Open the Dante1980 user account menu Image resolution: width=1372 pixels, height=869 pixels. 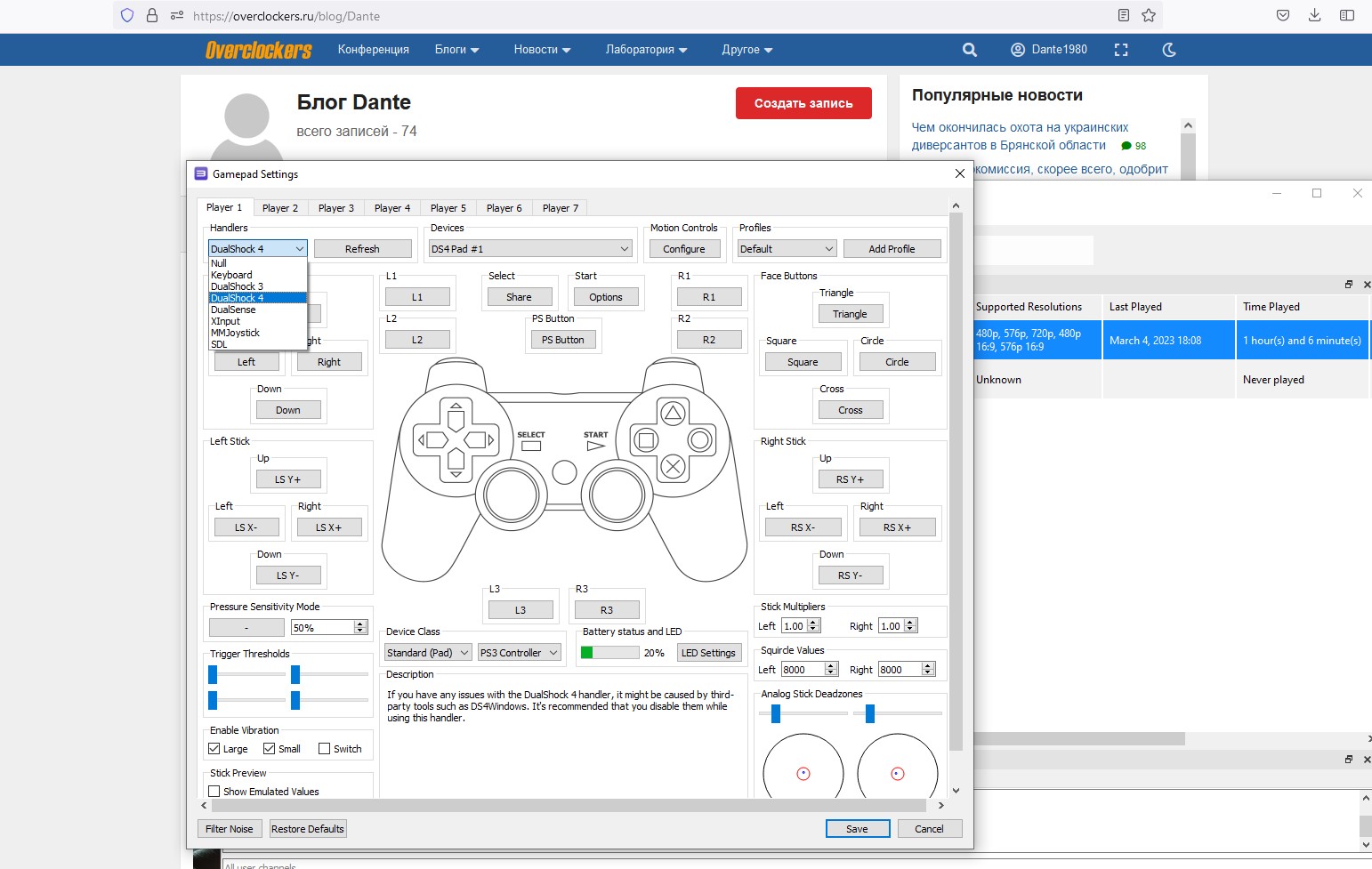[1049, 50]
